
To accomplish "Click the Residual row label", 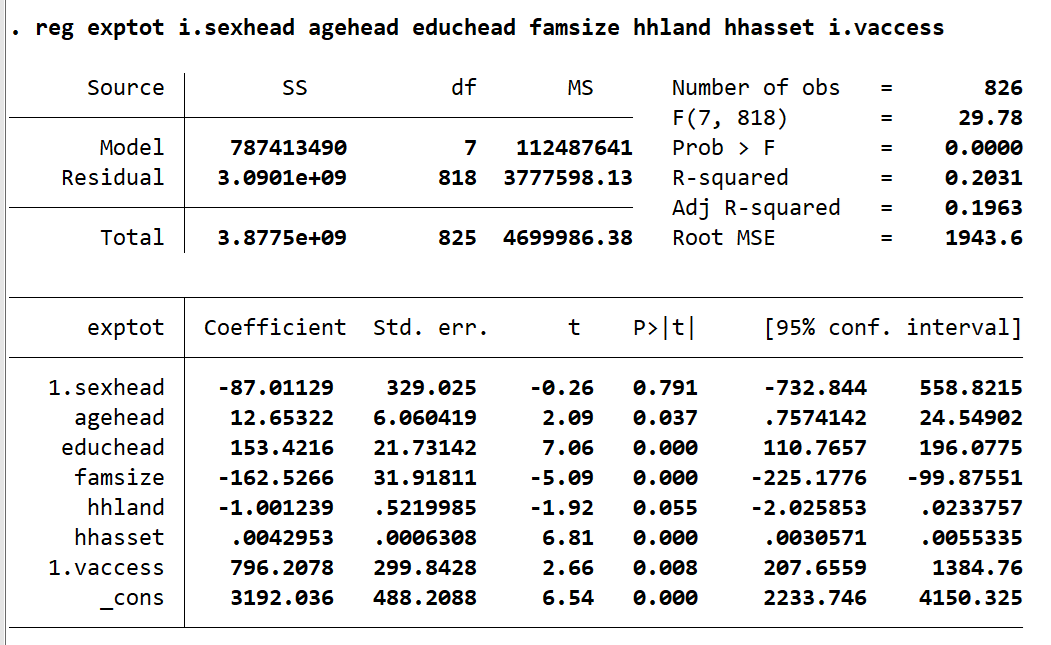I will click(x=112, y=178).
